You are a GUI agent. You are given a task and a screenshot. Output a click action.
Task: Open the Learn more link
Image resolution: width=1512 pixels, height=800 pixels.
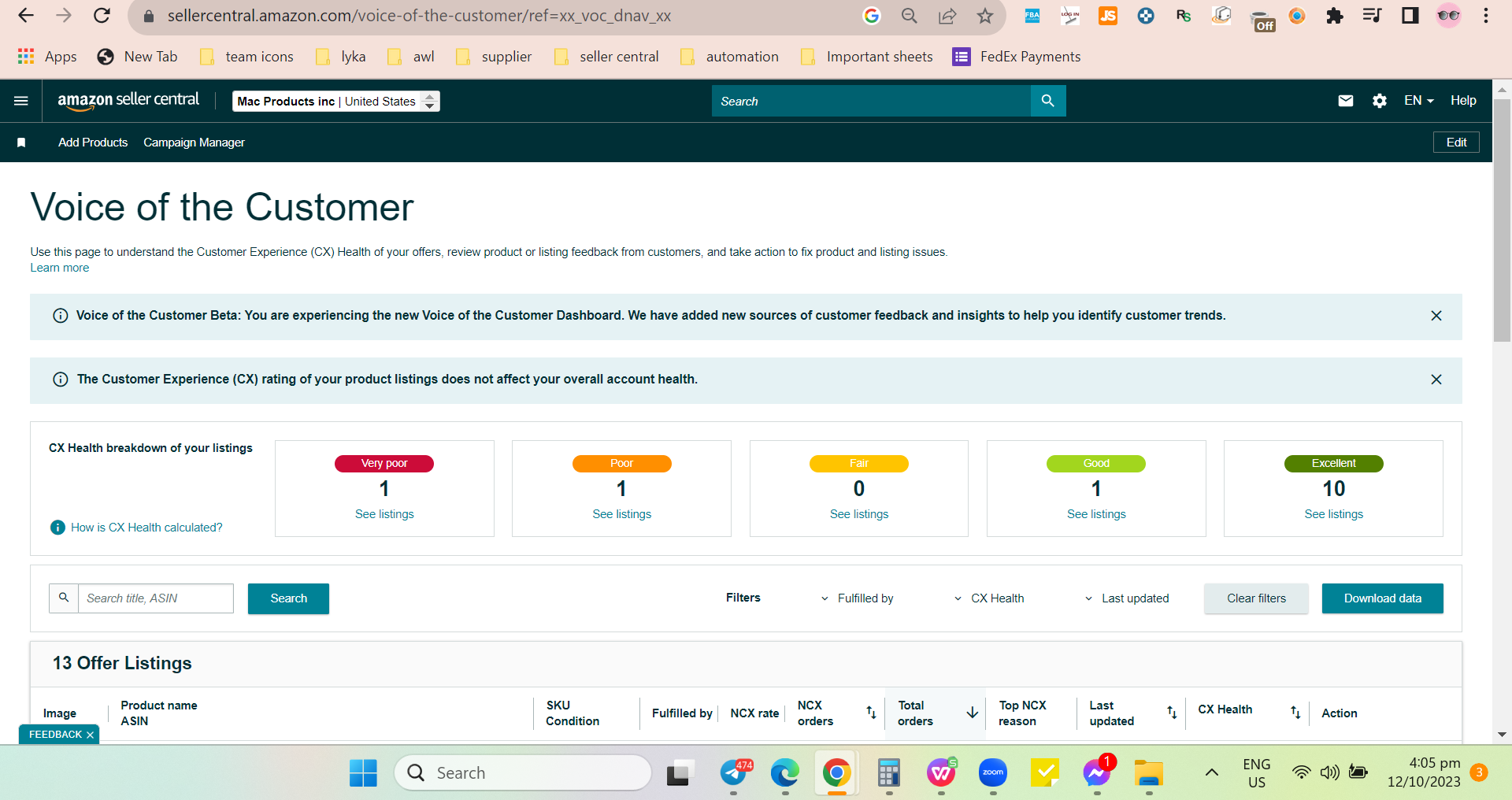(60, 268)
